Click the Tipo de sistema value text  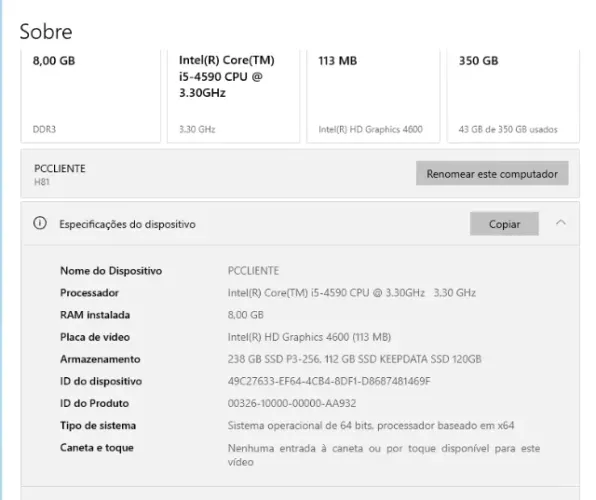(371, 425)
